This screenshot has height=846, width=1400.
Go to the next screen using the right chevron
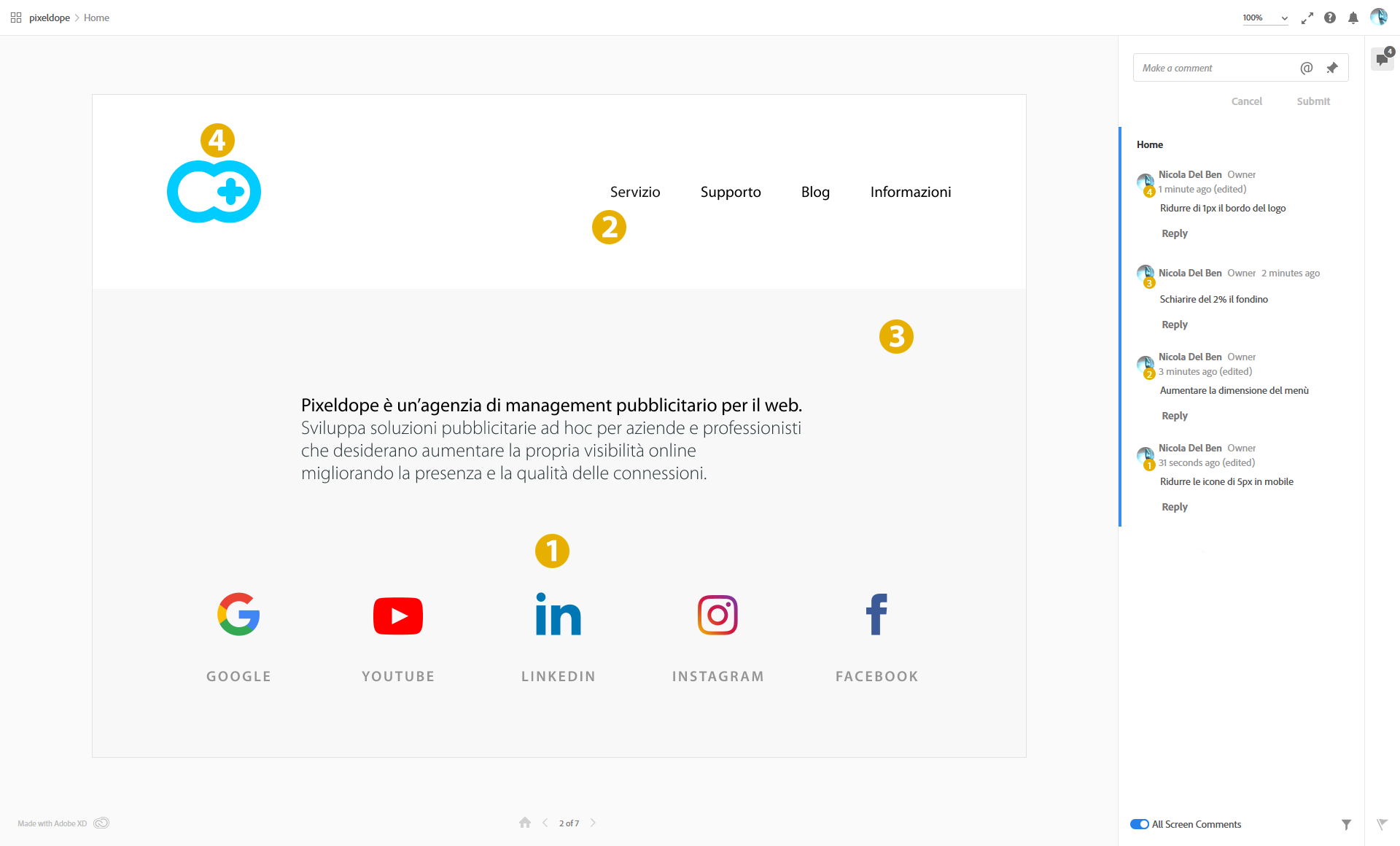[x=593, y=823]
